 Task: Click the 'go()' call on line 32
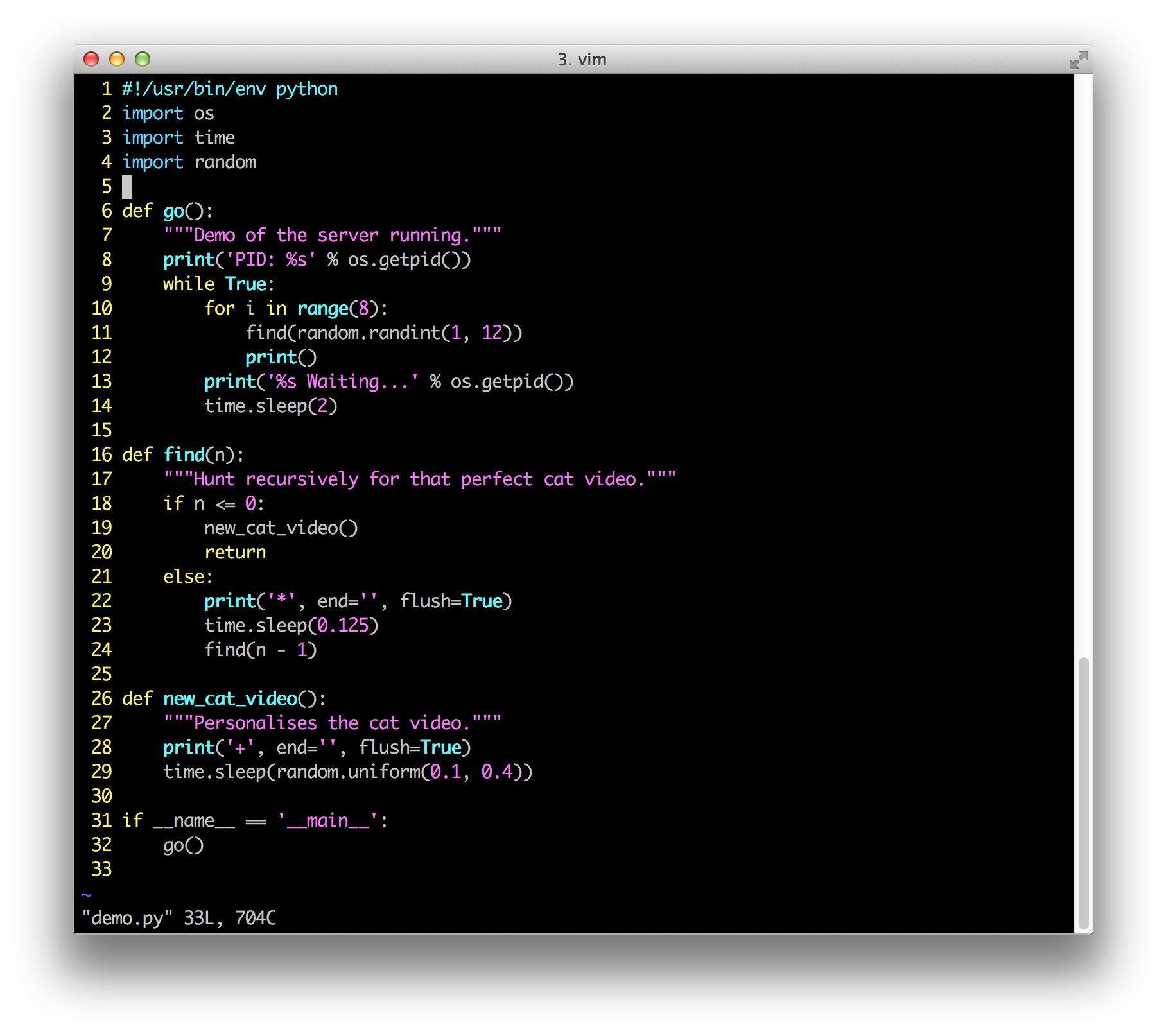pos(184,845)
